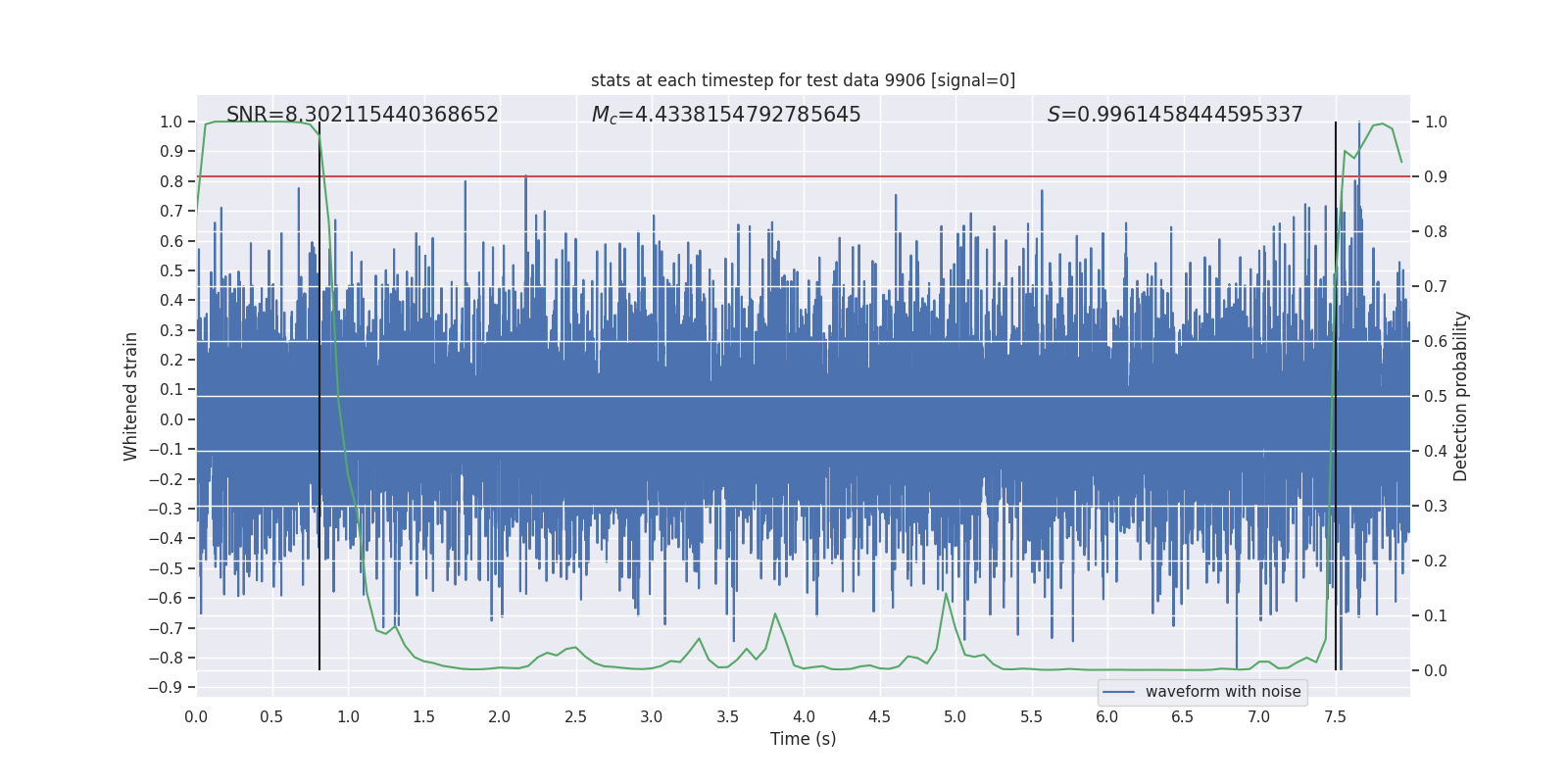Click the green curve peak near 5.0 seconds
The height and width of the screenshot is (784, 1568).
946,594
